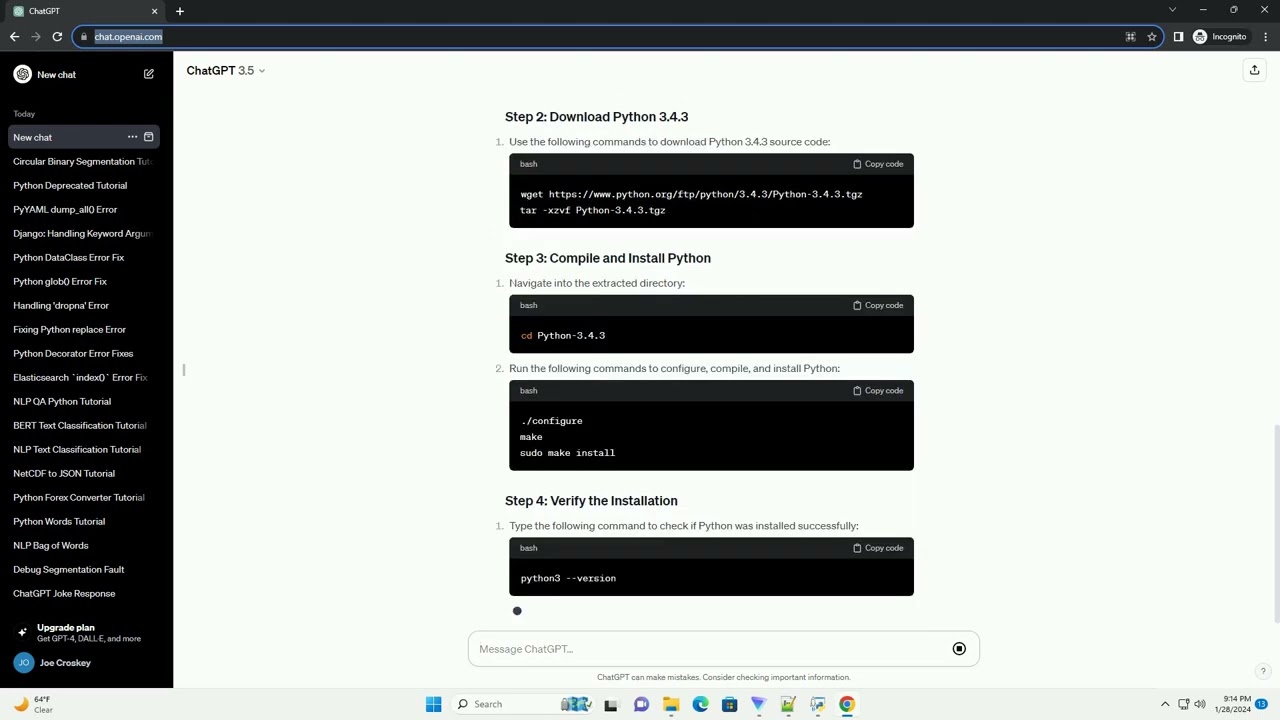Click Upgrade plan in sidebar

(82, 632)
